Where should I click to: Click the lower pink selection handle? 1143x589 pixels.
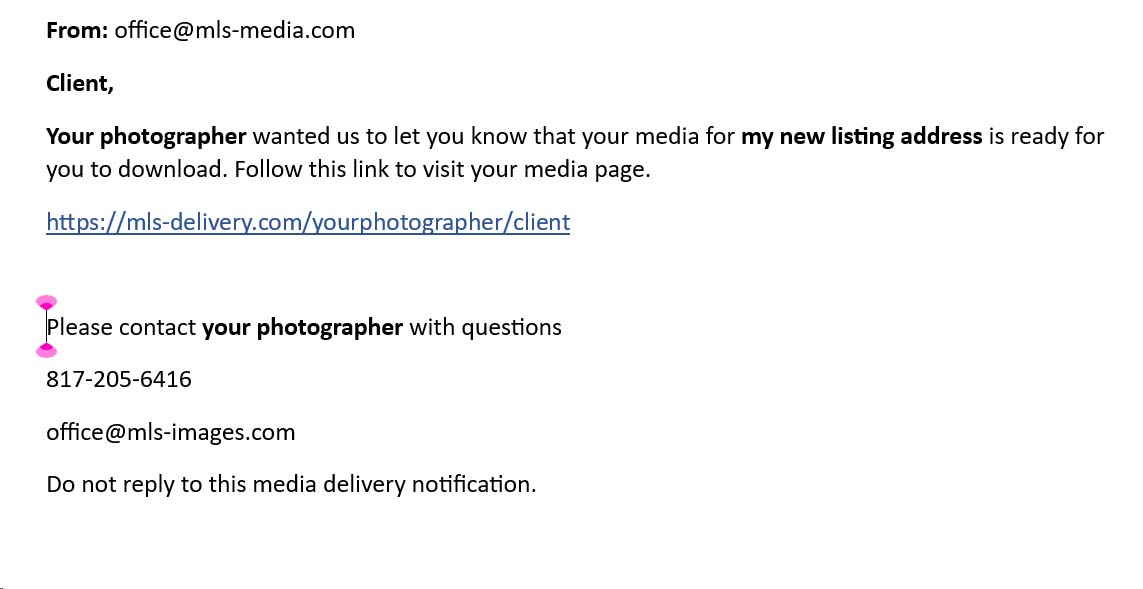46,350
